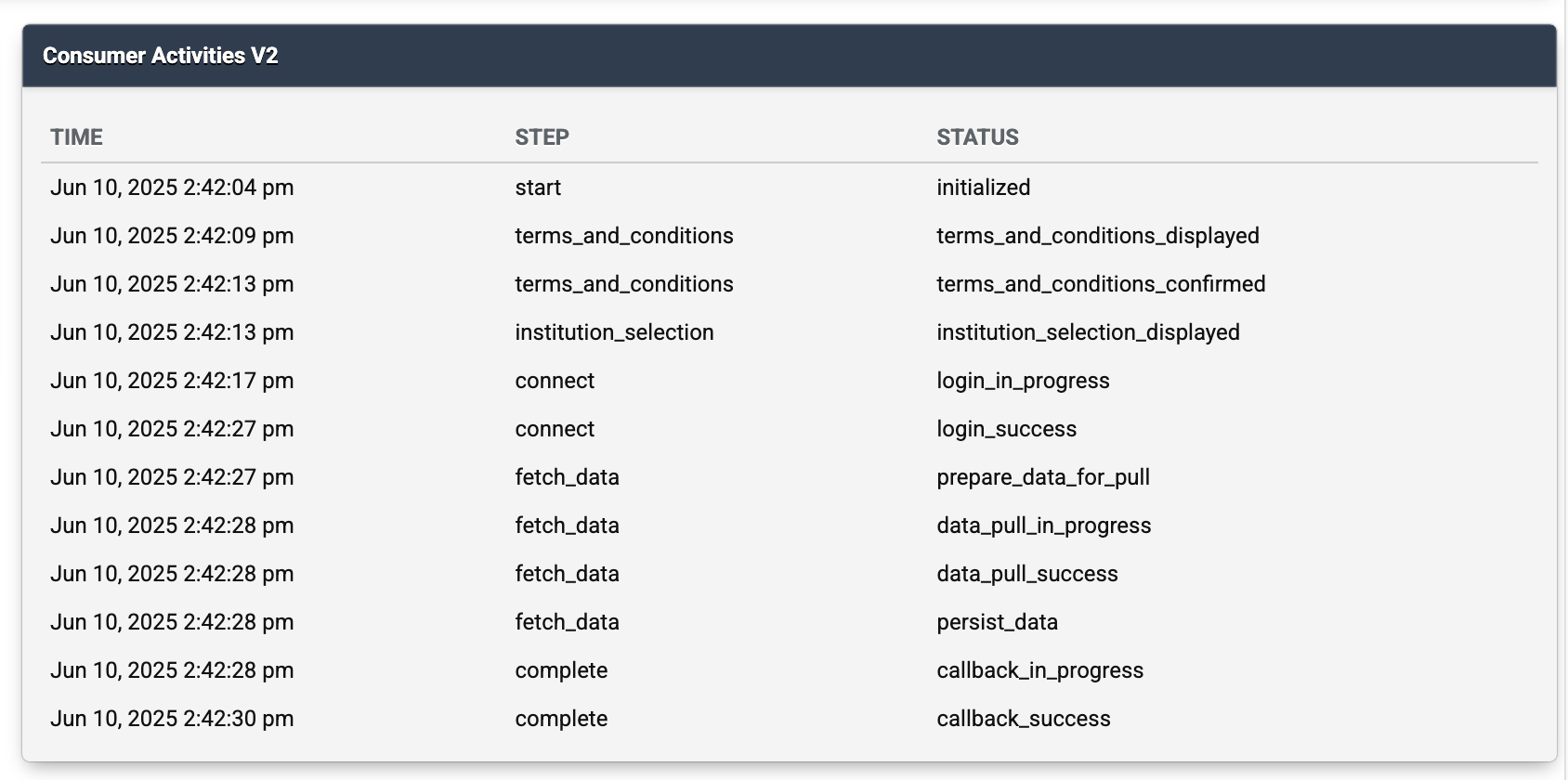The image size is (1568, 780).
Task: Click the callback_in_progress status
Action: pos(1039,670)
